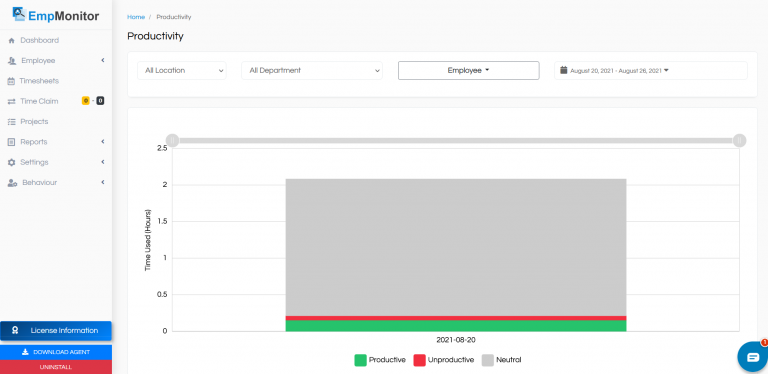Click the black Time Claim zero badge
Viewport: 768px width, 374px height.
pos(100,101)
